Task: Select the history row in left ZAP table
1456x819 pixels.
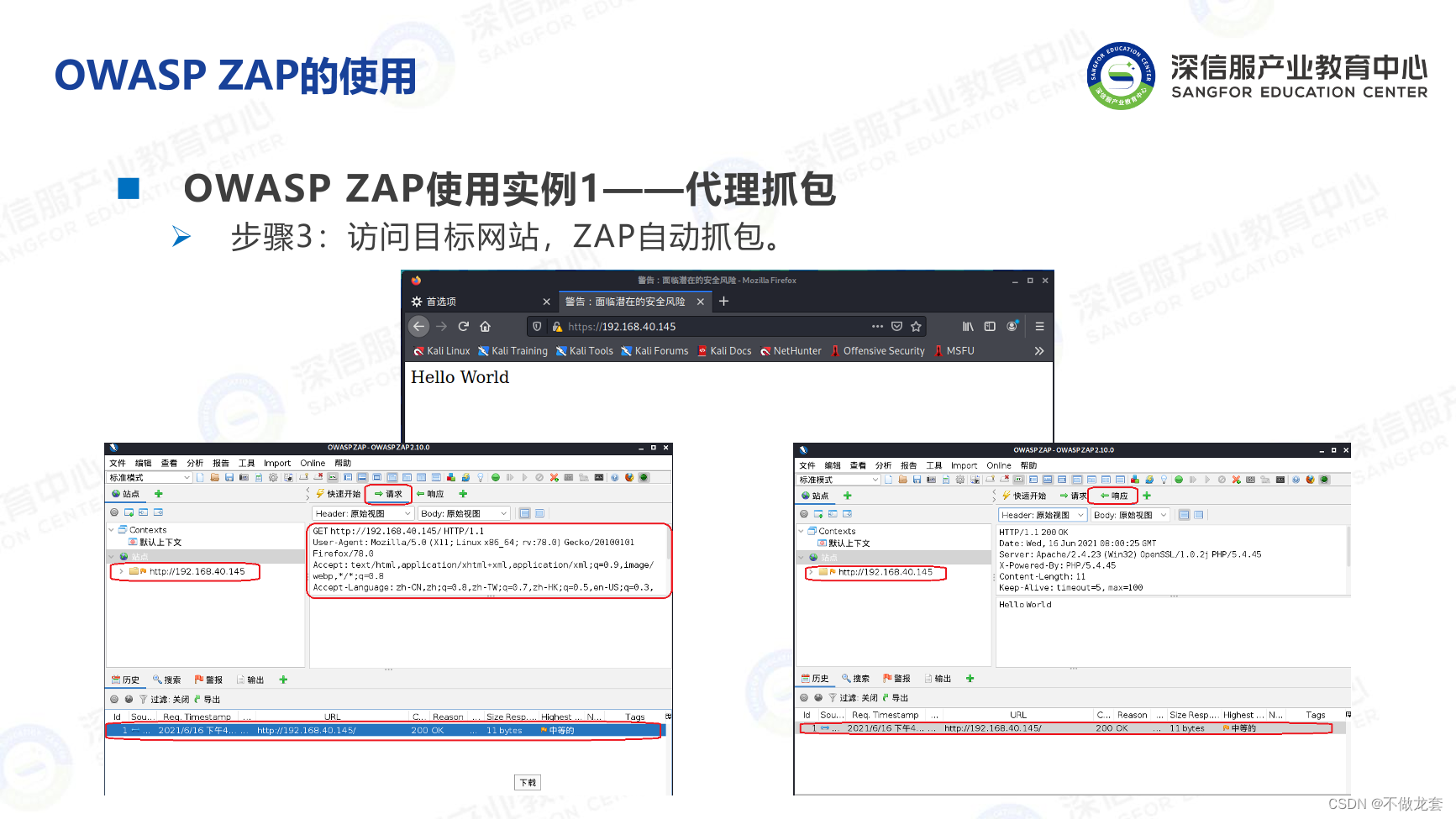Action: (x=385, y=730)
